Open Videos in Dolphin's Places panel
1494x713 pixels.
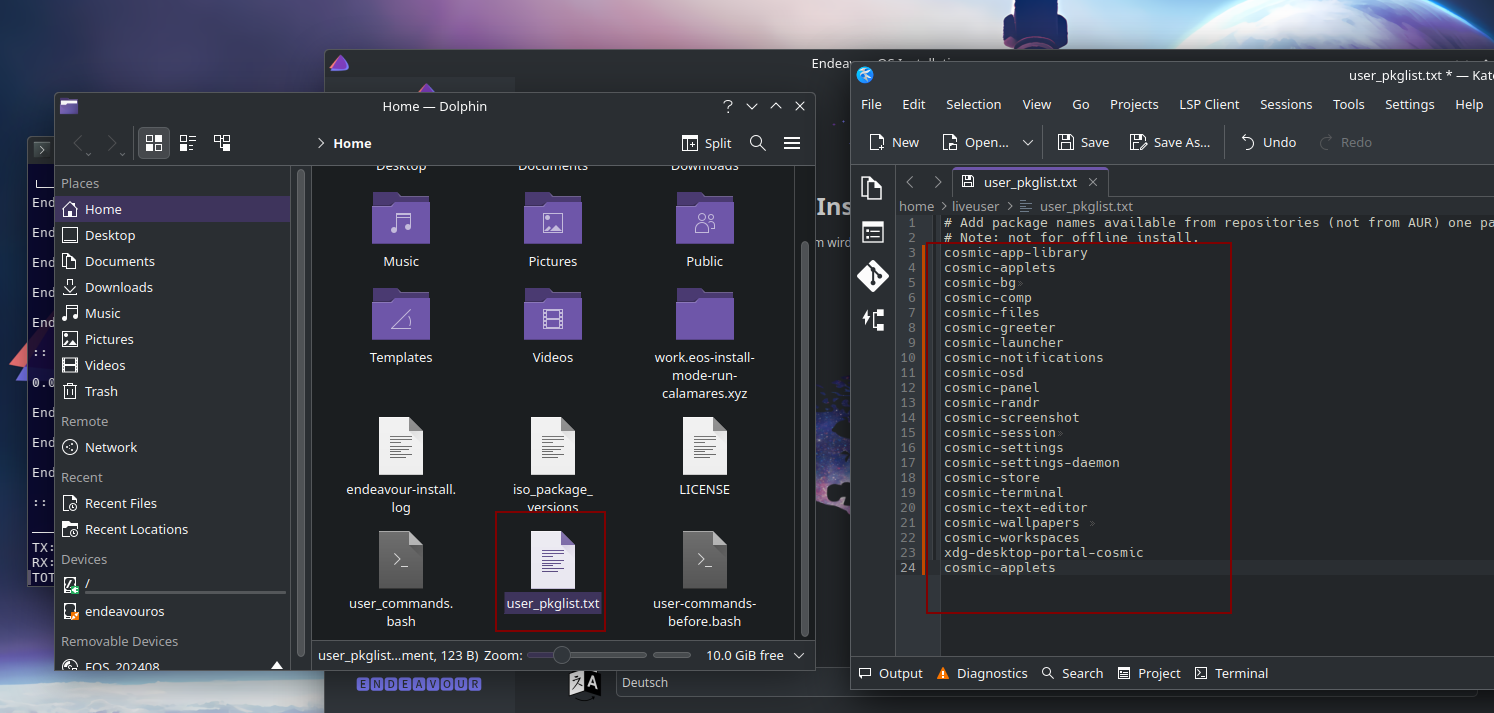coord(173,365)
